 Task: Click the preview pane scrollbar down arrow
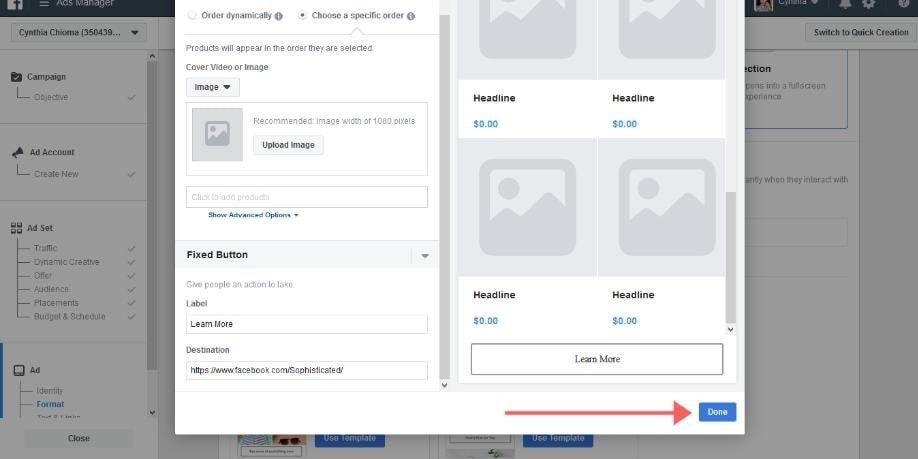[x=730, y=330]
